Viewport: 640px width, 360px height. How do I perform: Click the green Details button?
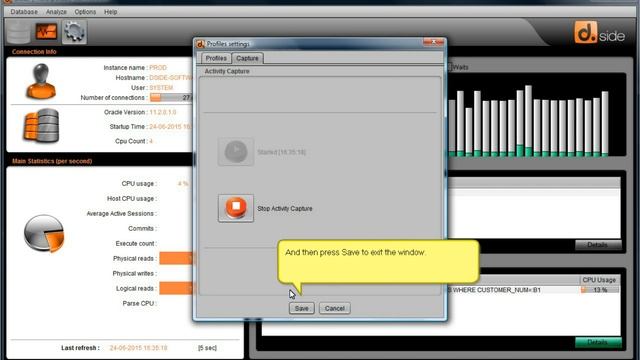(x=598, y=342)
